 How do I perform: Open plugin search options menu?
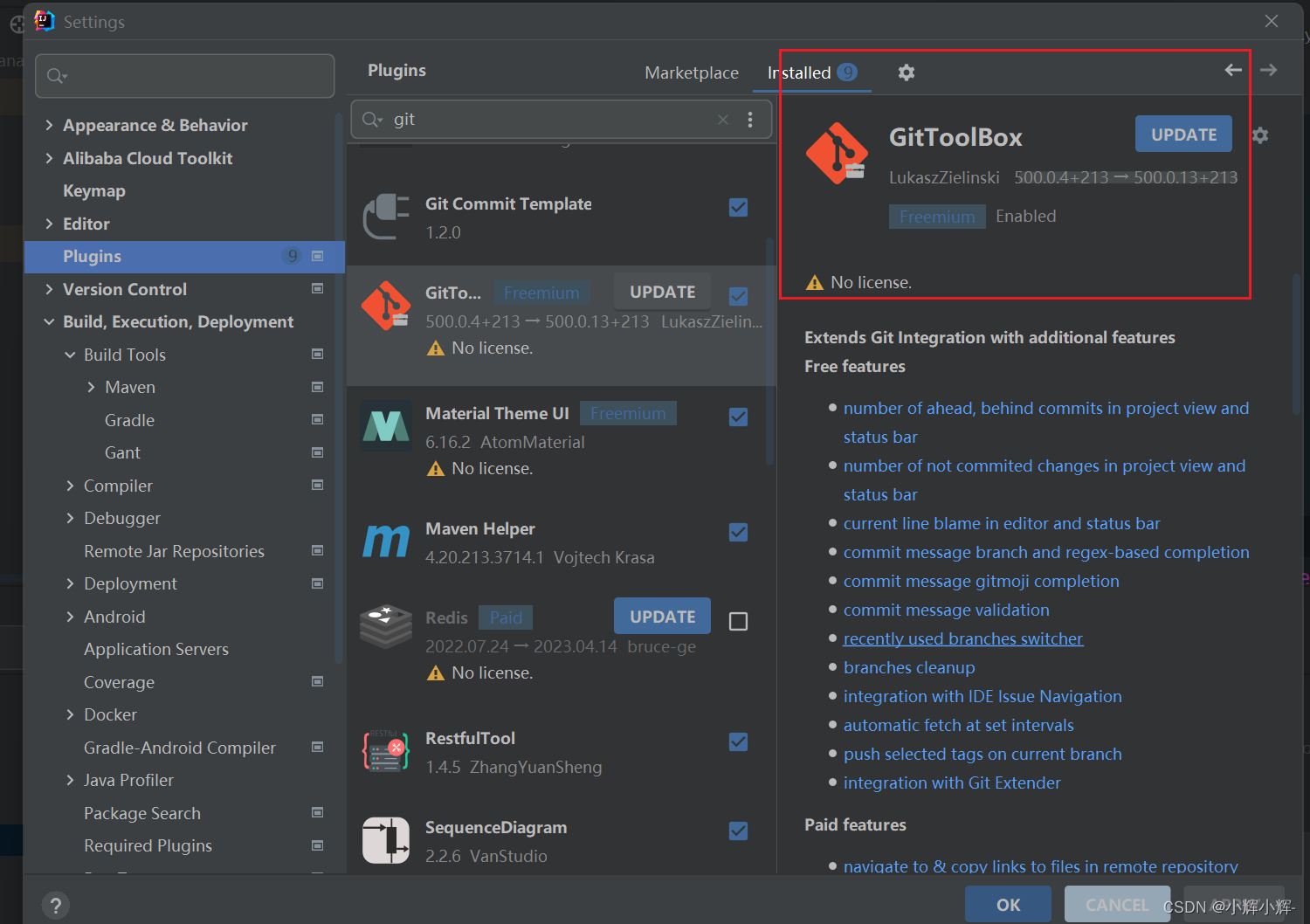click(x=750, y=120)
